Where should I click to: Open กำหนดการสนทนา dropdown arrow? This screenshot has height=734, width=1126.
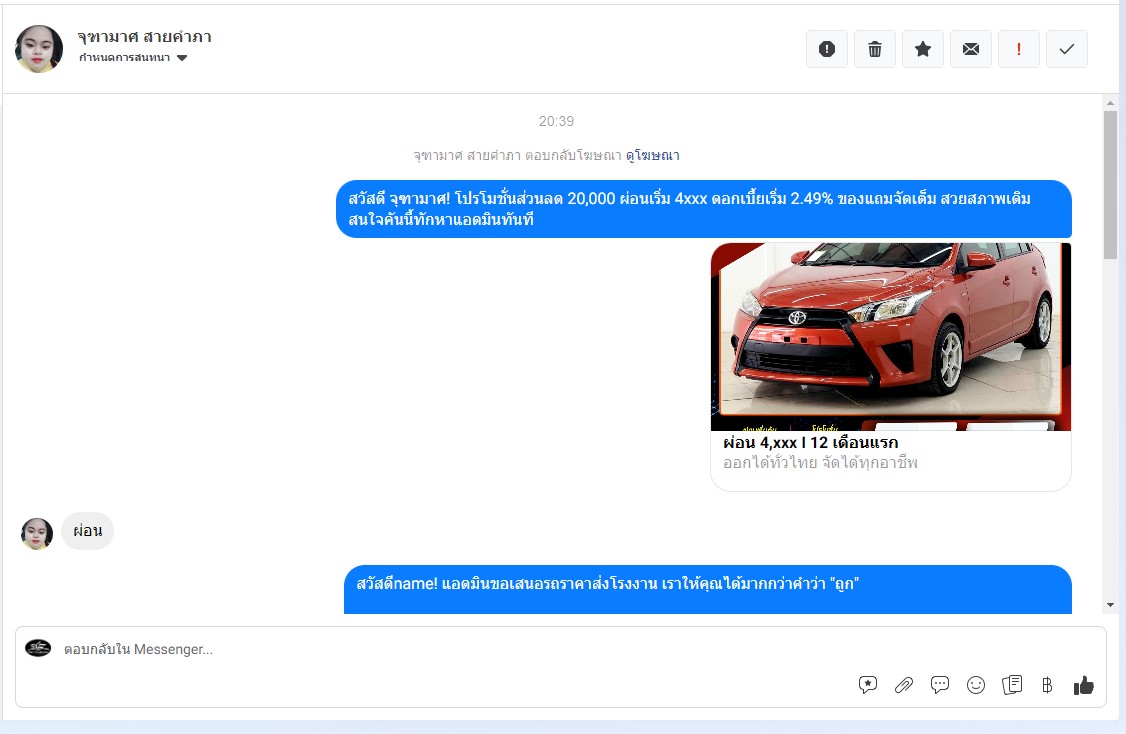182,58
